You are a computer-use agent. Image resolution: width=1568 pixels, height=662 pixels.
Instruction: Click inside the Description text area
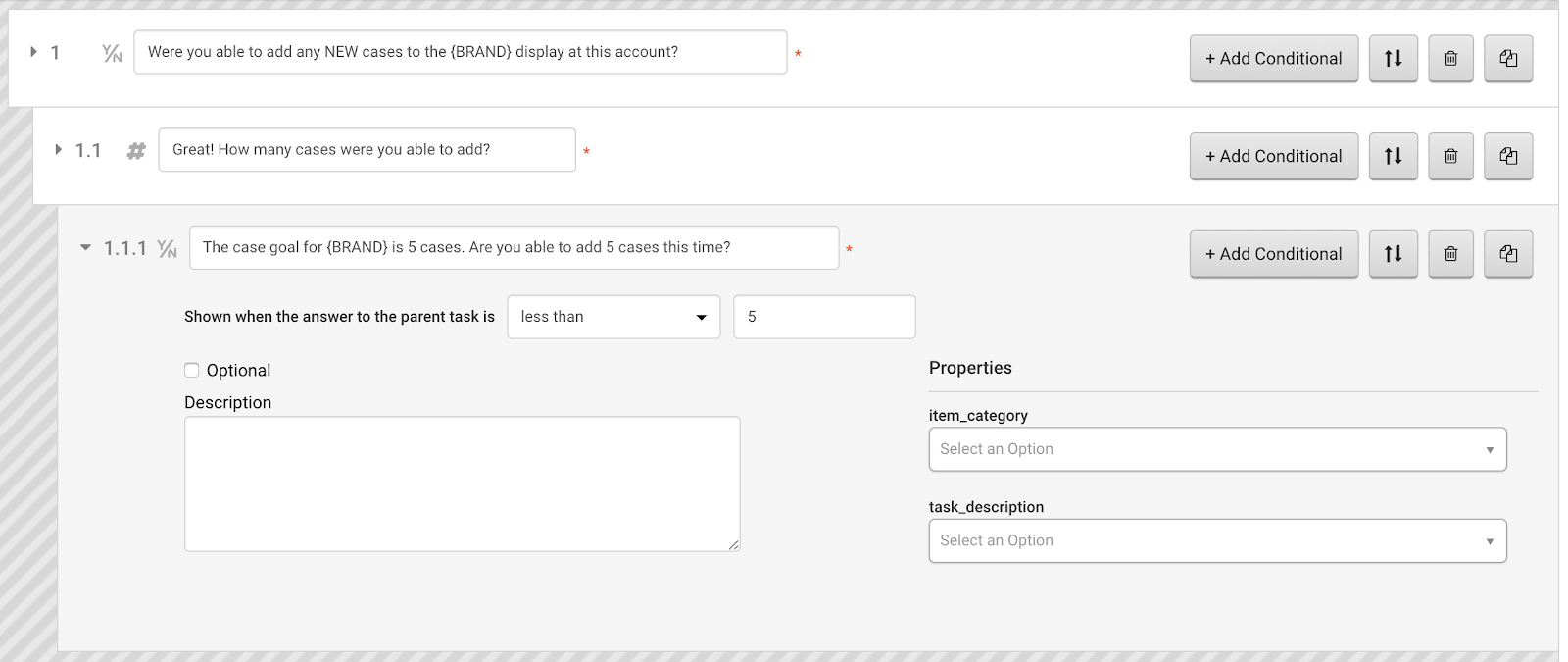coord(462,484)
